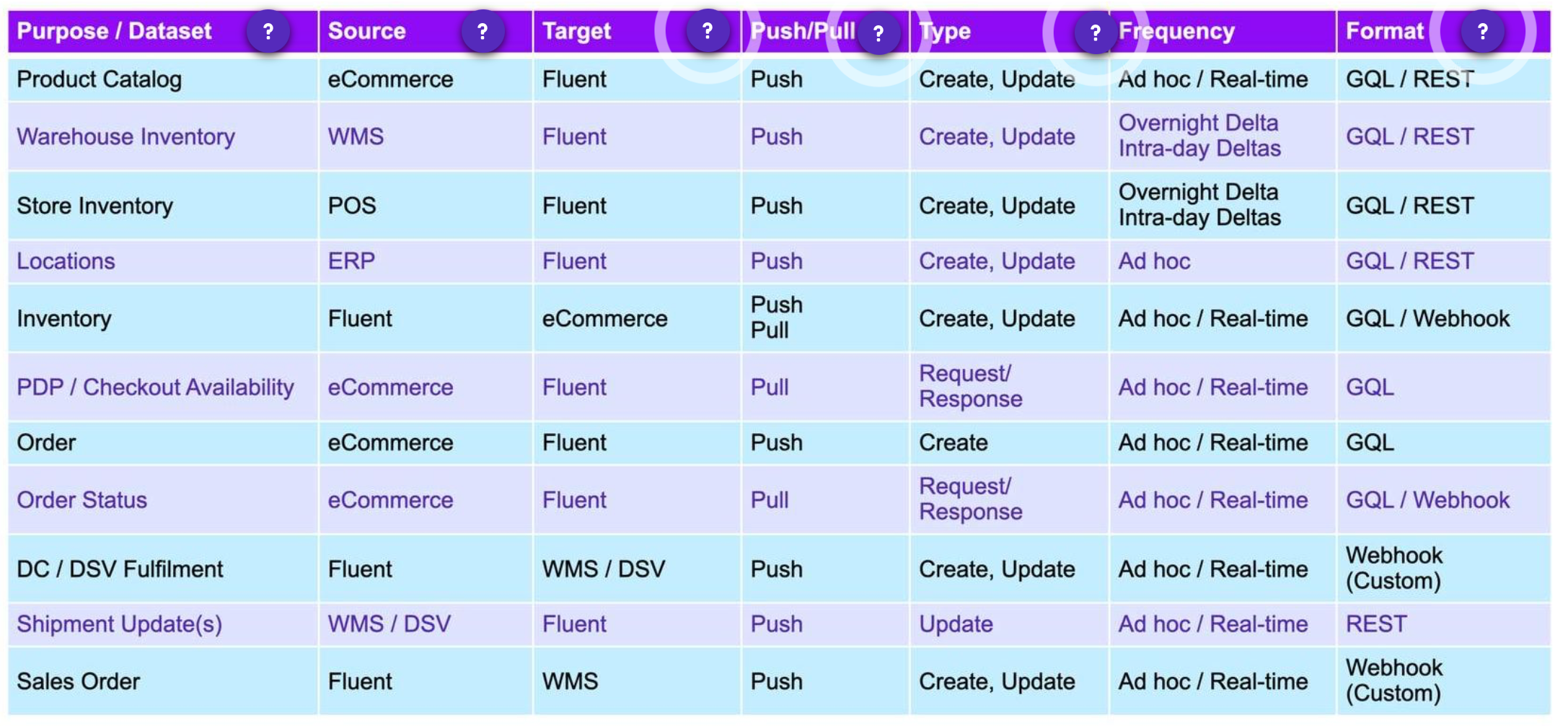Select the Purpose / Dataset header label
This screenshot has height=726, width=1568.
(x=114, y=32)
